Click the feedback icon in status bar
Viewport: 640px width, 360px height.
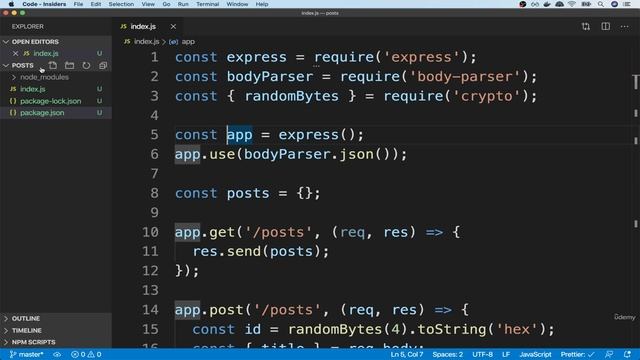coord(609,354)
